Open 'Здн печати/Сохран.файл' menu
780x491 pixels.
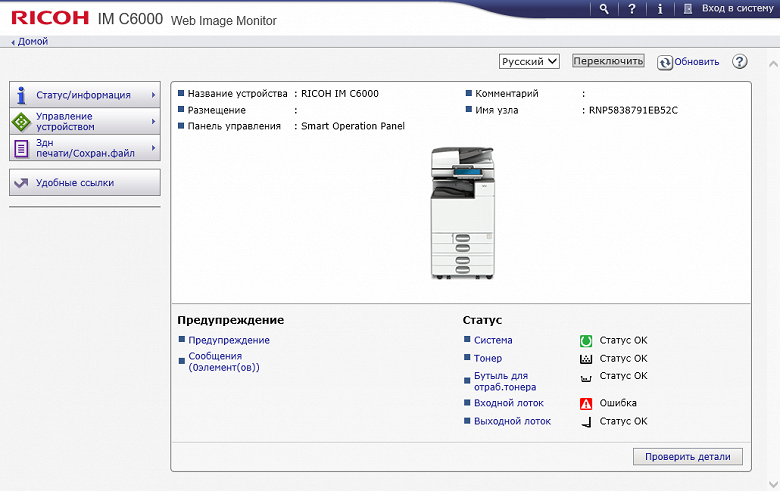coord(85,148)
